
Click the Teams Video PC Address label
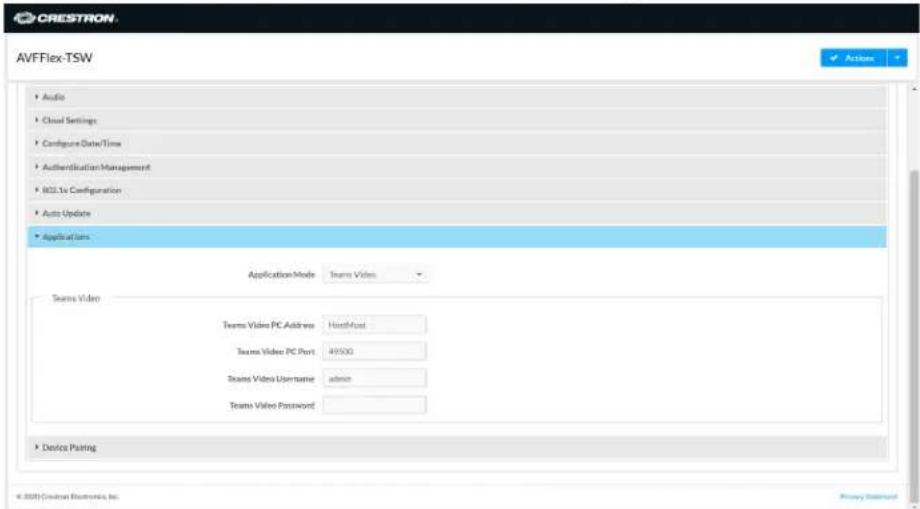(269, 325)
